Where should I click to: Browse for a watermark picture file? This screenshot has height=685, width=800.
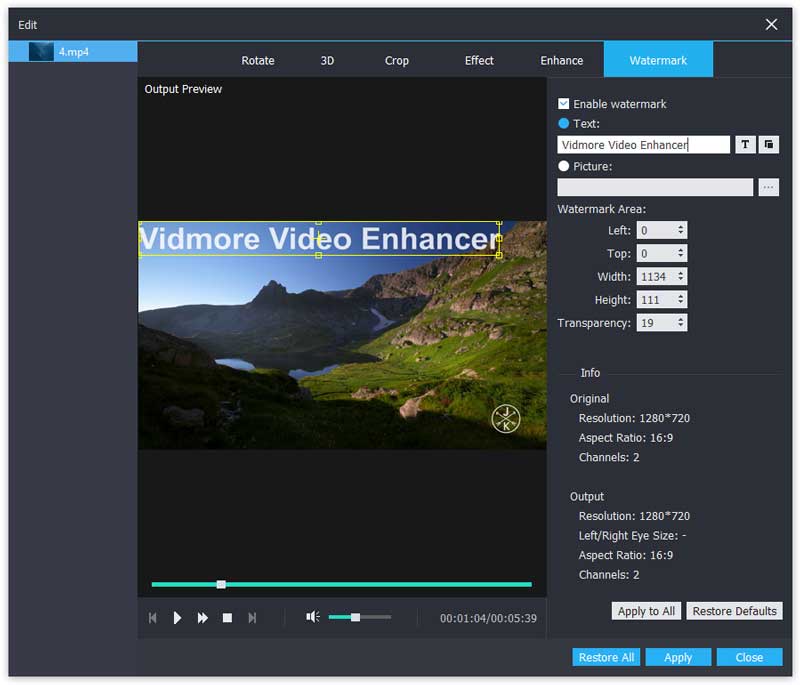pos(768,187)
